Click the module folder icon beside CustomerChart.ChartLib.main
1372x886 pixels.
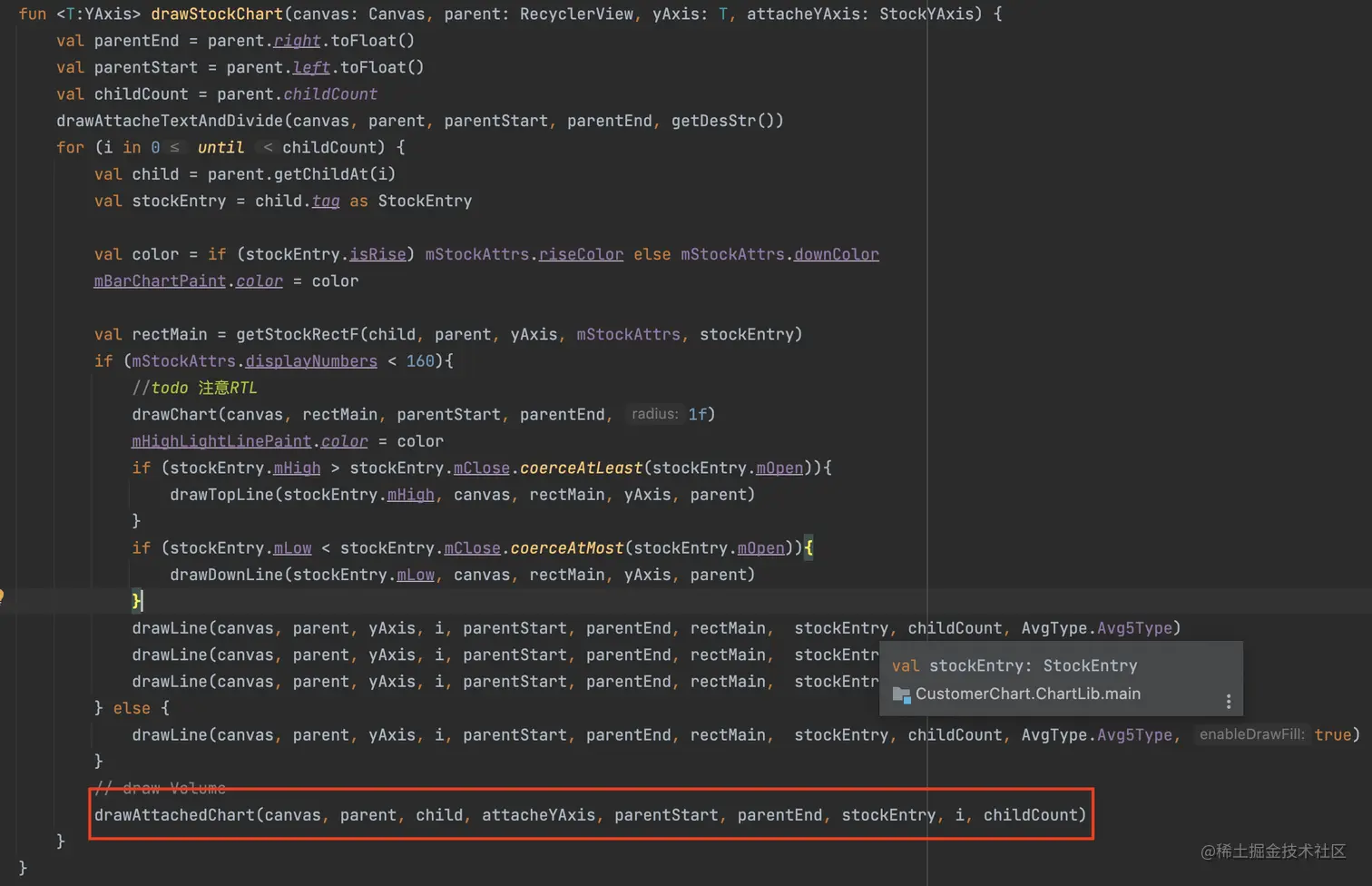click(901, 694)
